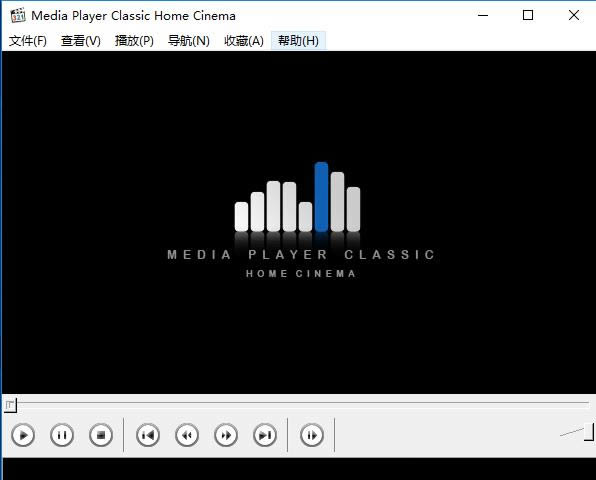Click the fast-forward (increase speed) button
This screenshot has width=596, height=480.
[x=226, y=435]
